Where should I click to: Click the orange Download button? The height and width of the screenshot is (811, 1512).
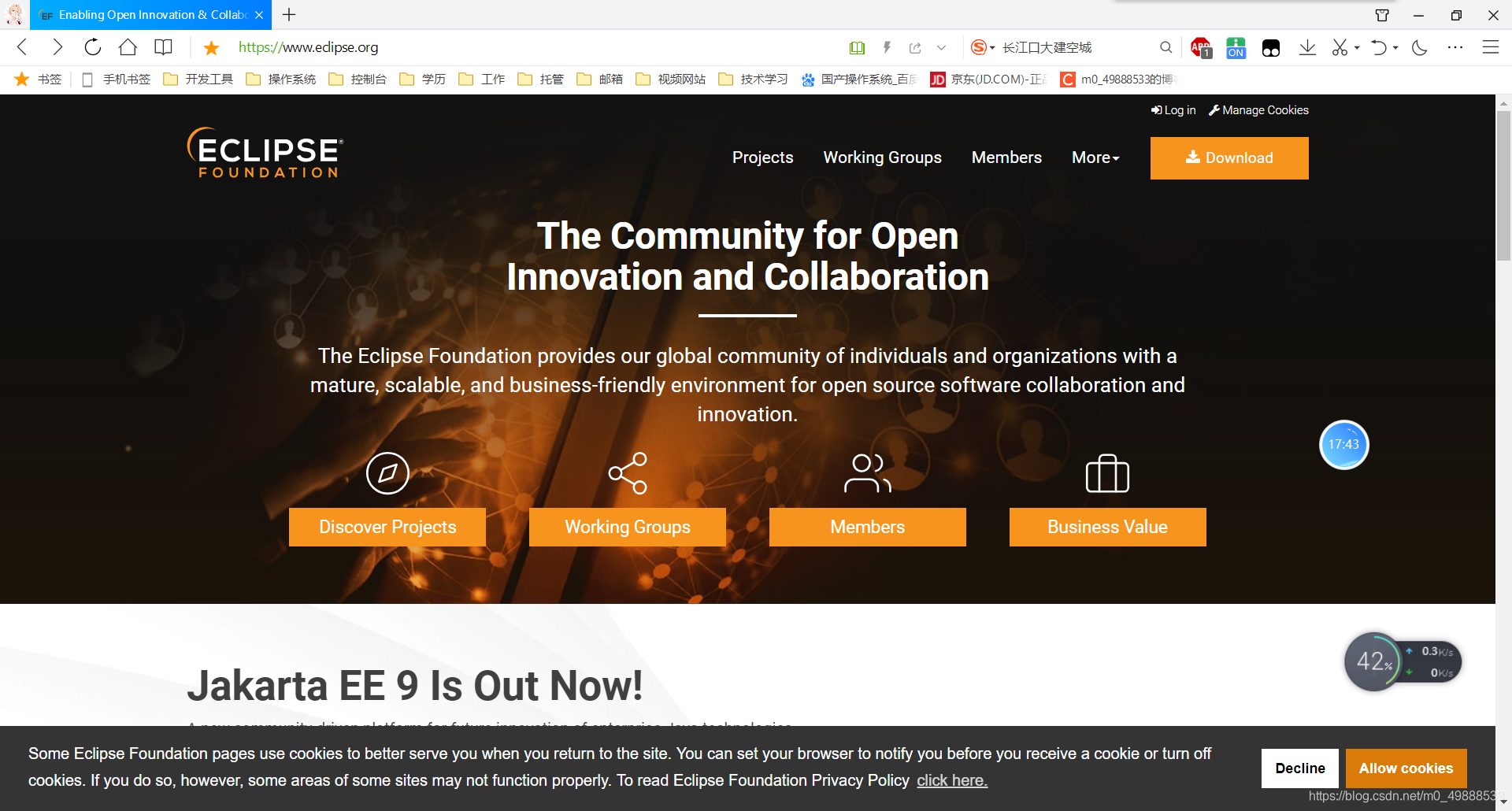pyautogui.click(x=1229, y=158)
